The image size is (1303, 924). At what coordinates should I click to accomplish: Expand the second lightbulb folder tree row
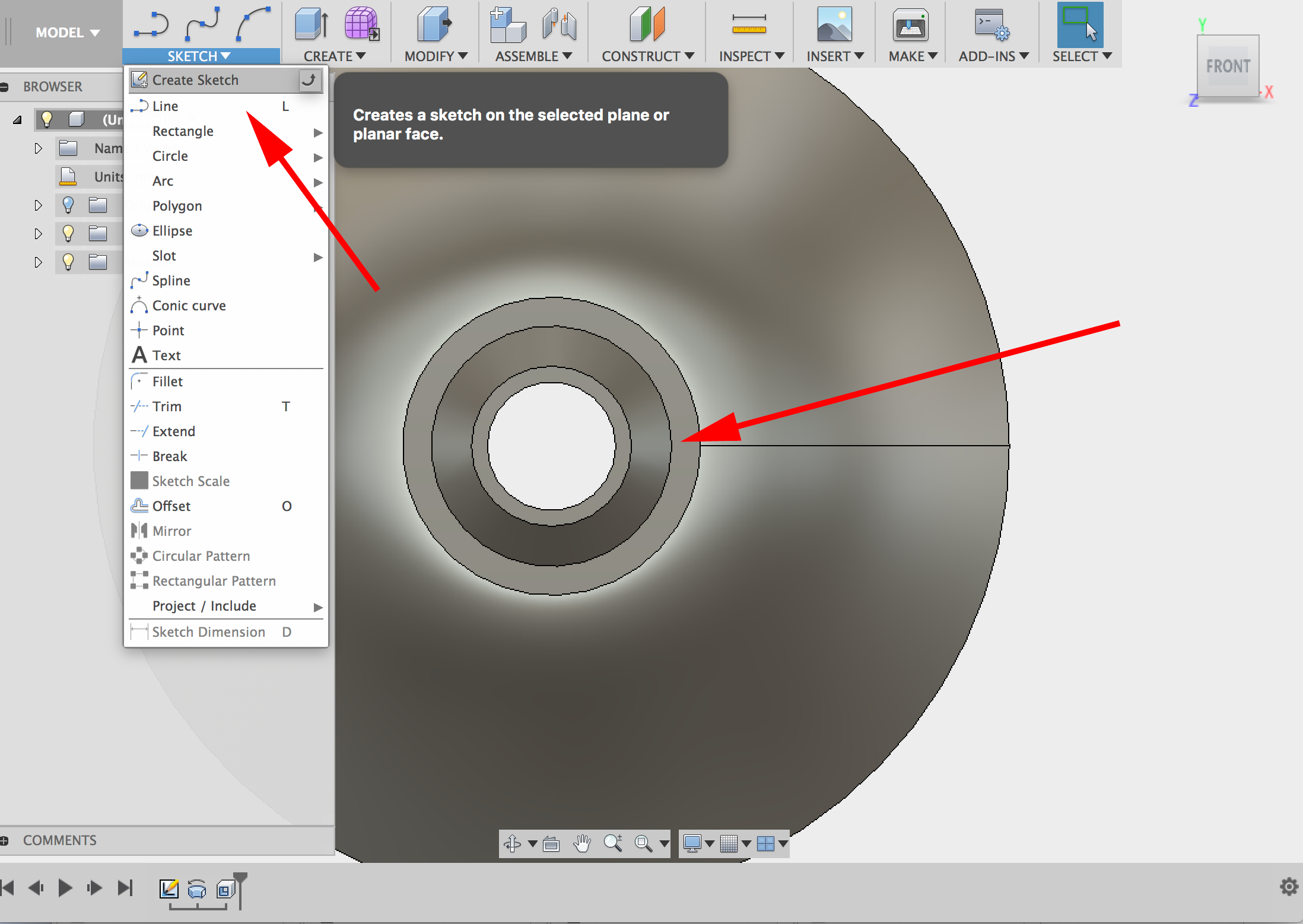pos(38,234)
